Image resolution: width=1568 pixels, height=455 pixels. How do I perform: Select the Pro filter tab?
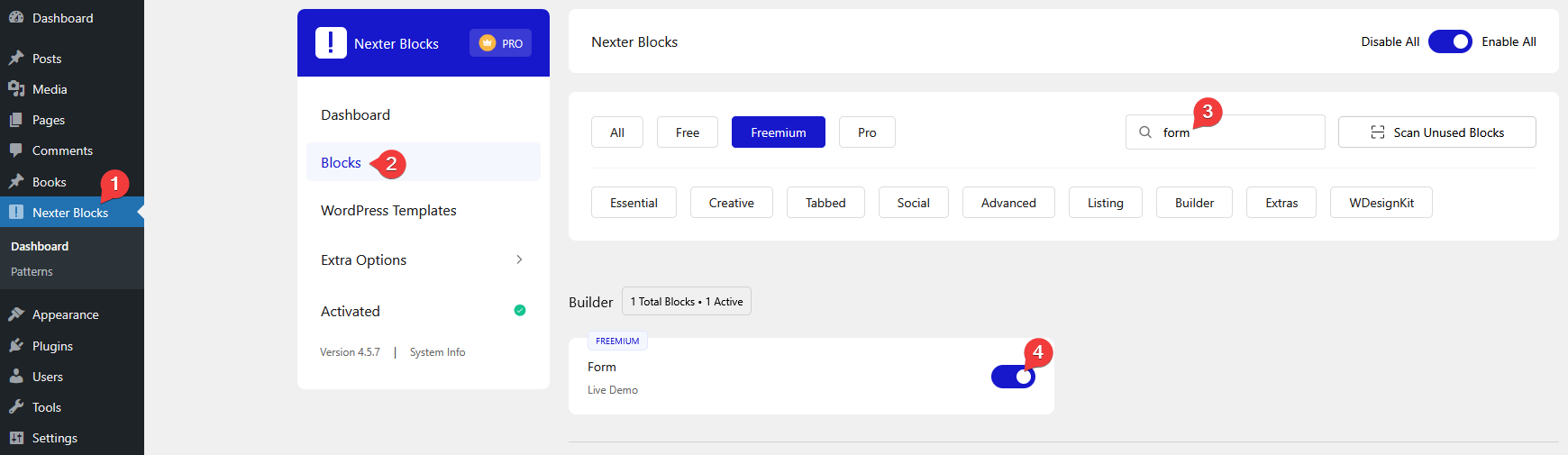[867, 132]
